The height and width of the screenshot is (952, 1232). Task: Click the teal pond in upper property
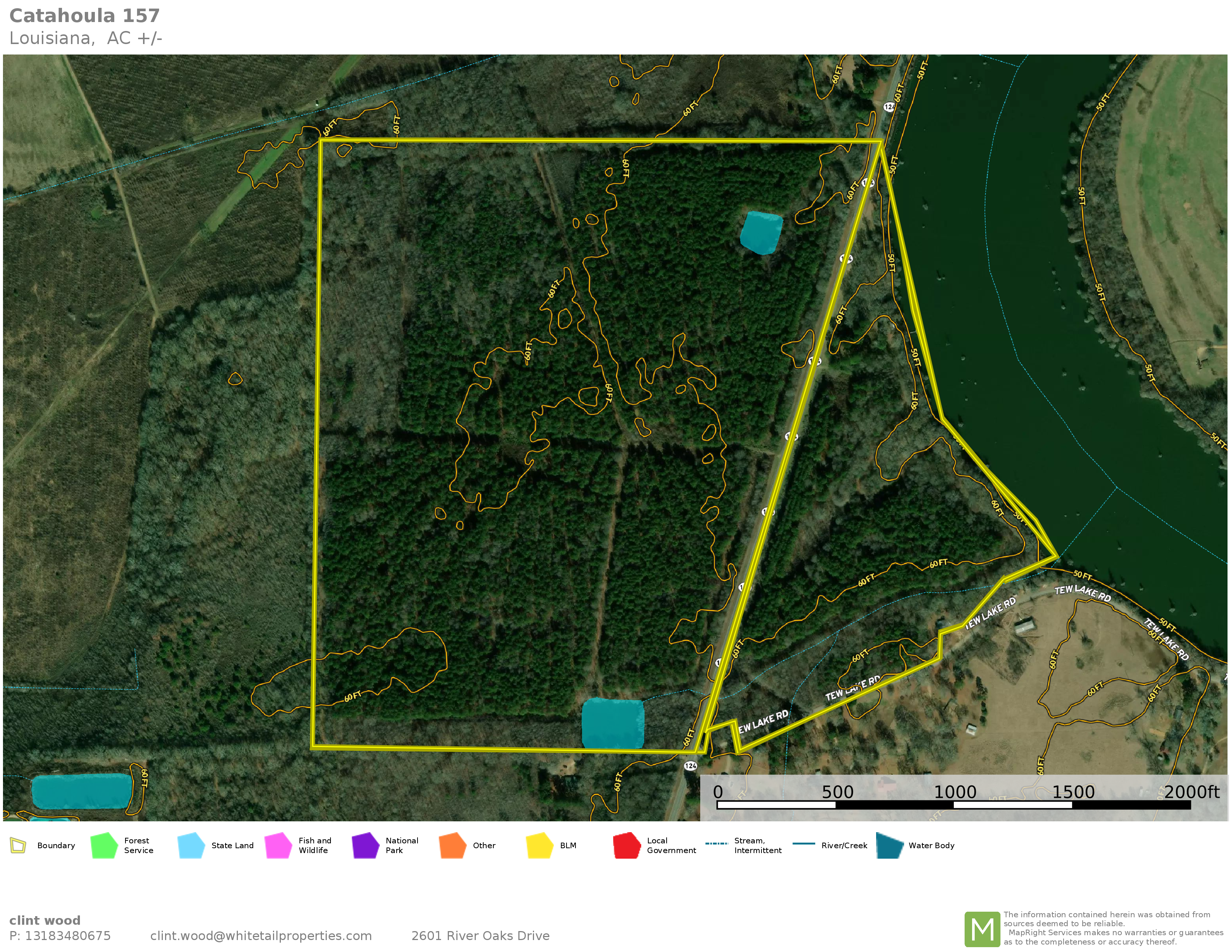tap(761, 232)
